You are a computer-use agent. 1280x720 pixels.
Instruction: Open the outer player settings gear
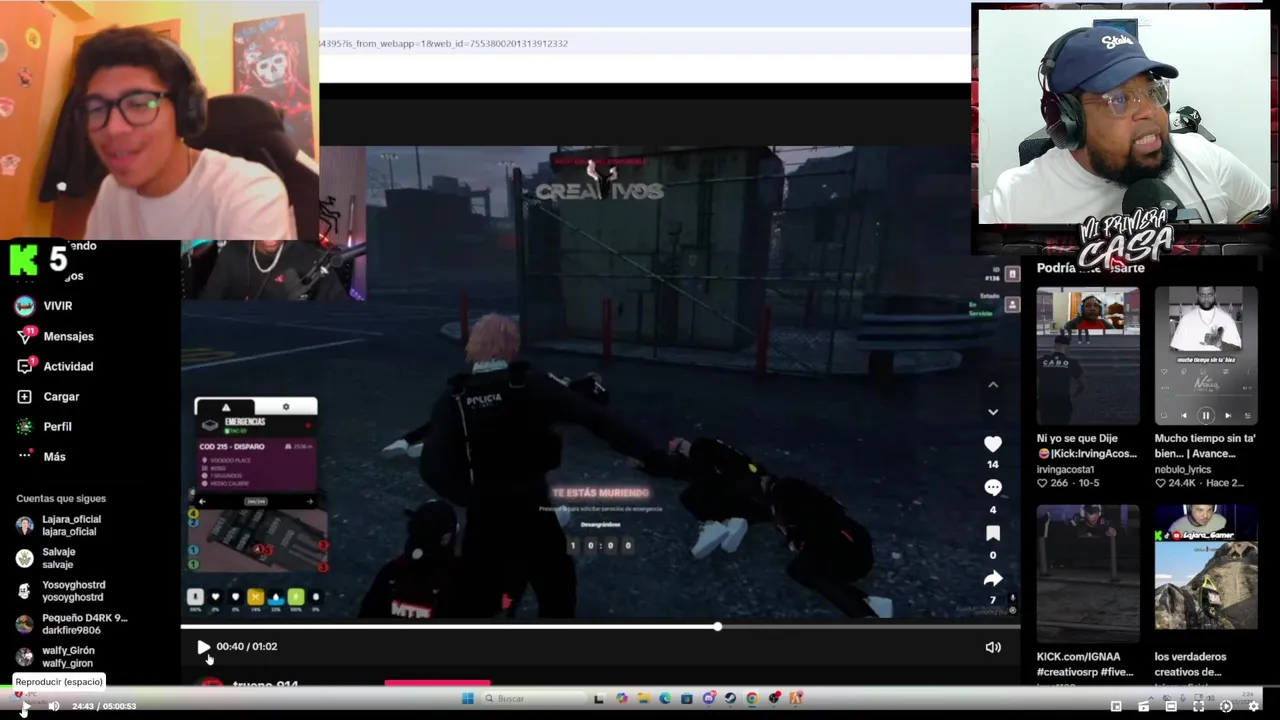point(1253,706)
